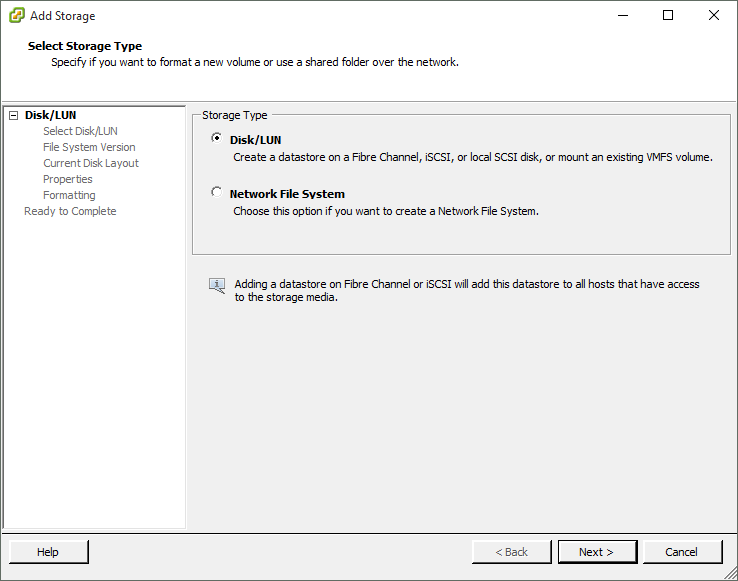Jump to the Current Disk Layout step
The width and height of the screenshot is (738, 581).
coord(91,163)
